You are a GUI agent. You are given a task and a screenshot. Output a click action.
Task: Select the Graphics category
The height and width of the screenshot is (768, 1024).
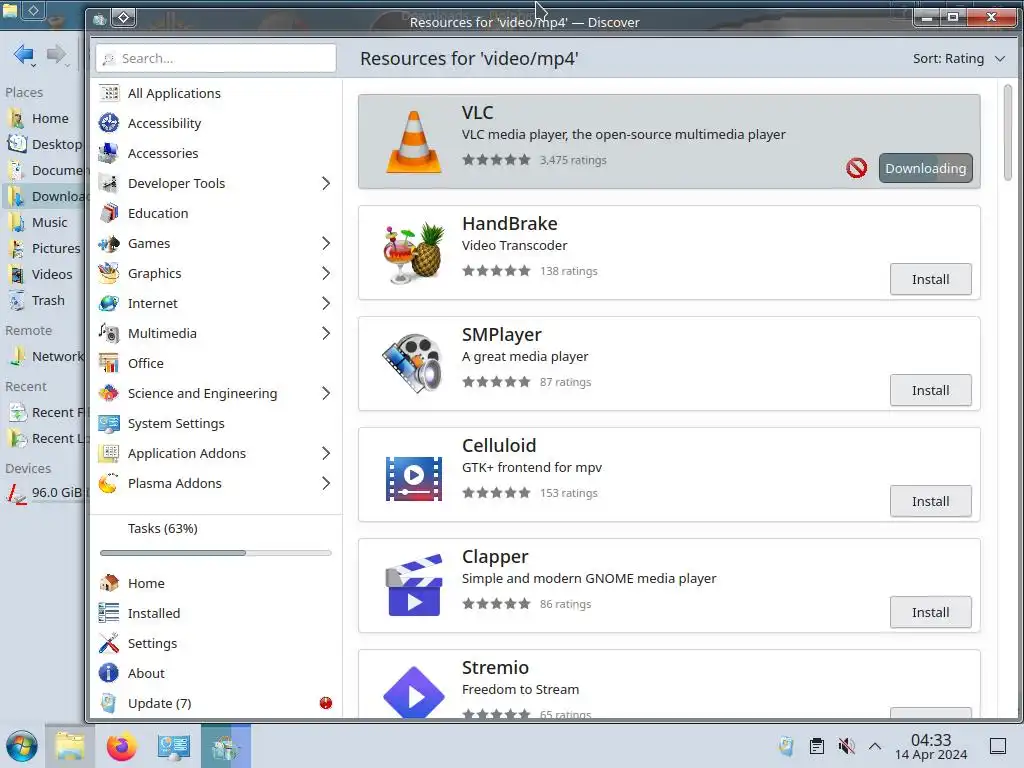(216, 274)
